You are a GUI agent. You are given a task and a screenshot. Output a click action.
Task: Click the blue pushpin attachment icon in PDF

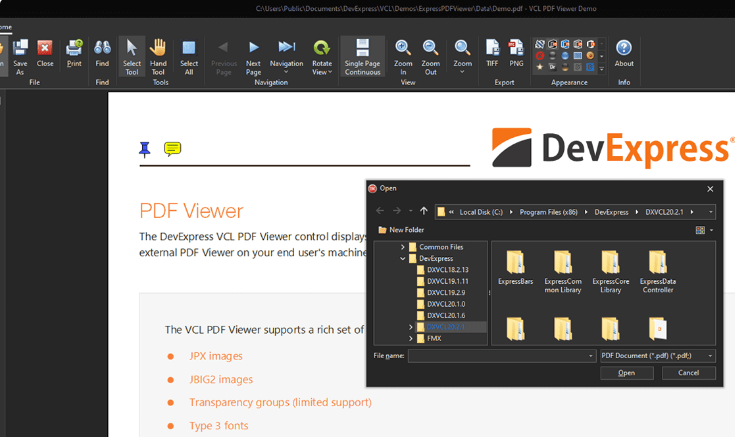point(145,150)
